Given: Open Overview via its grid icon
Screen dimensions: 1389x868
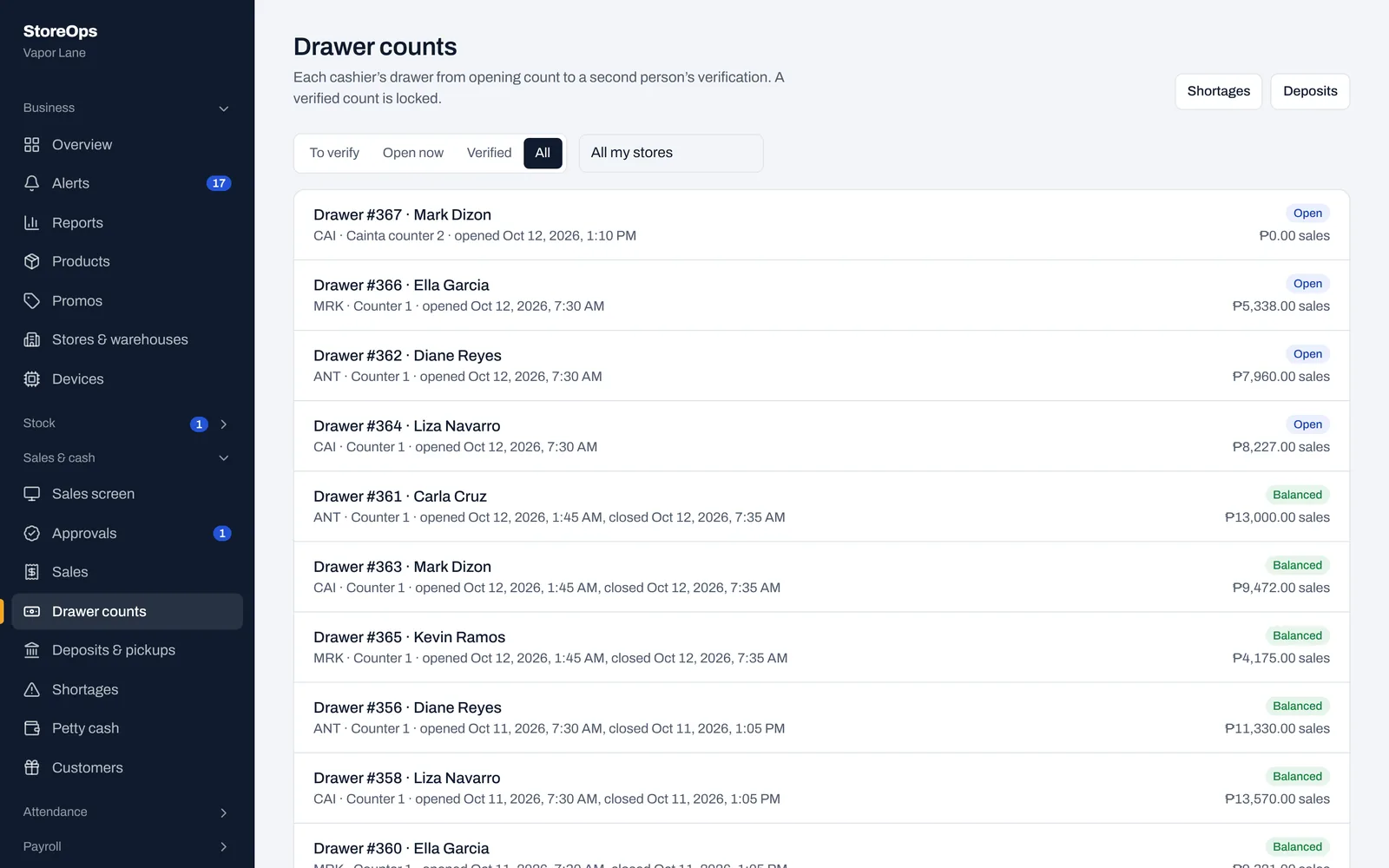Looking at the screenshot, I should coord(32,145).
